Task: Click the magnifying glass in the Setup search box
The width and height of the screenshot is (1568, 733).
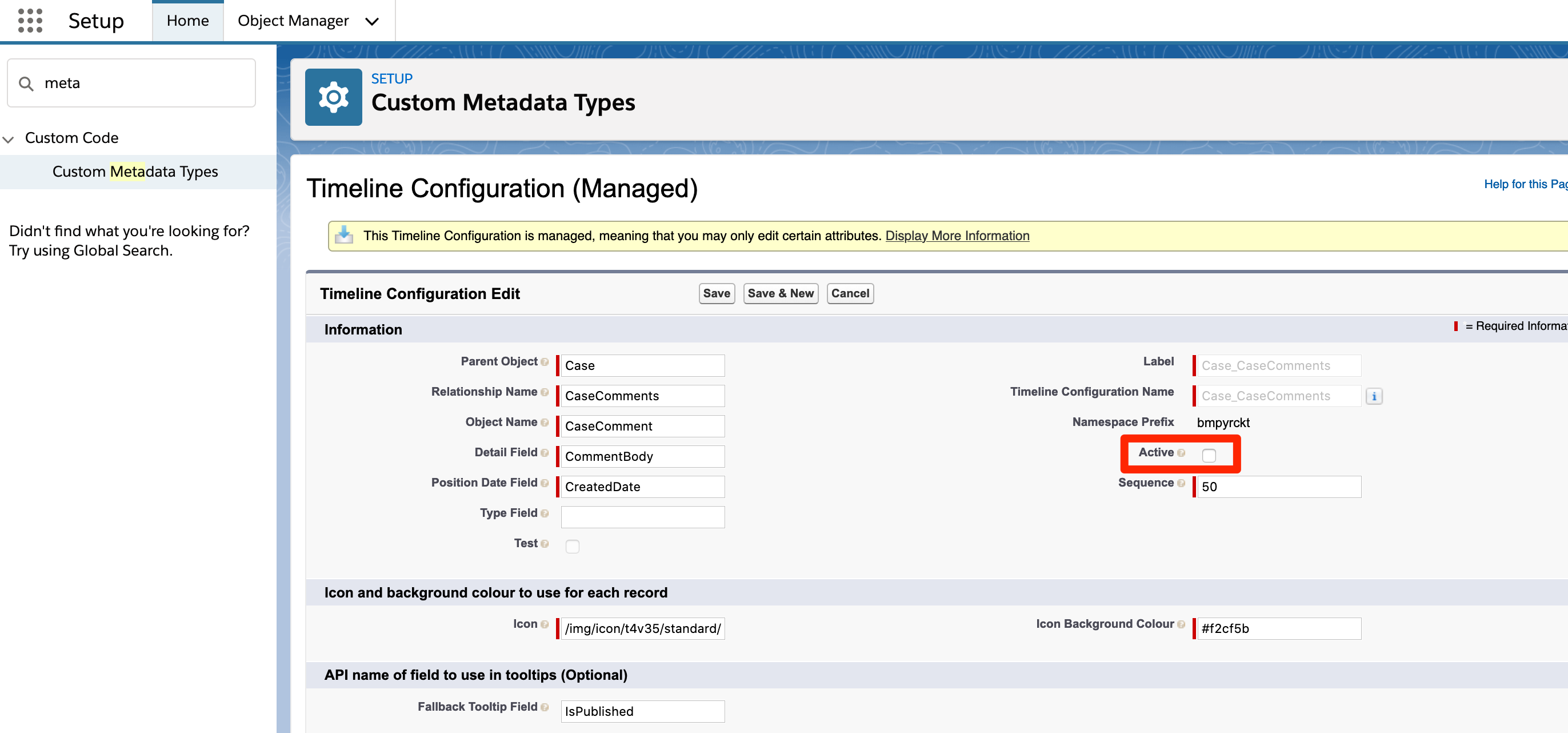Action: [x=27, y=83]
